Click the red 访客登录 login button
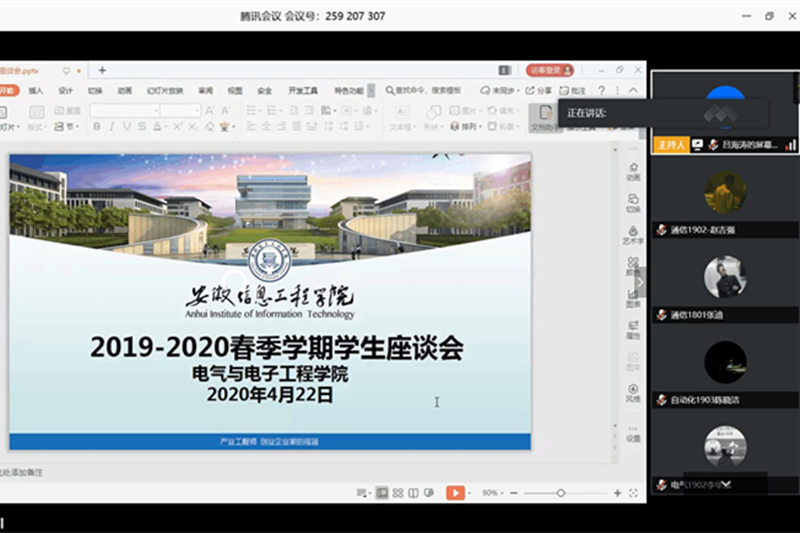Viewport: 800px width, 533px height. point(549,70)
